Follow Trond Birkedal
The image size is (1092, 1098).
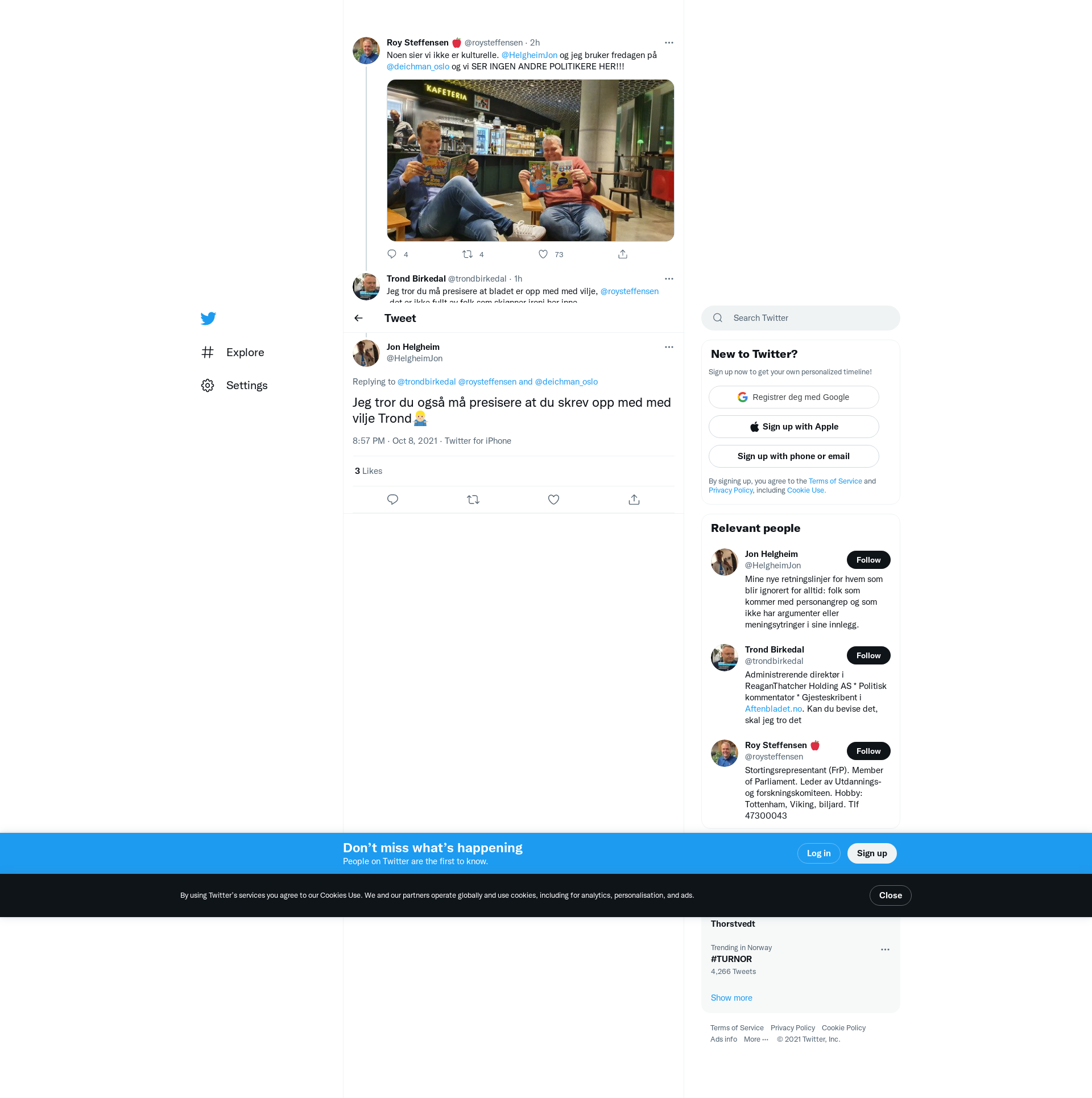(868, 655)
